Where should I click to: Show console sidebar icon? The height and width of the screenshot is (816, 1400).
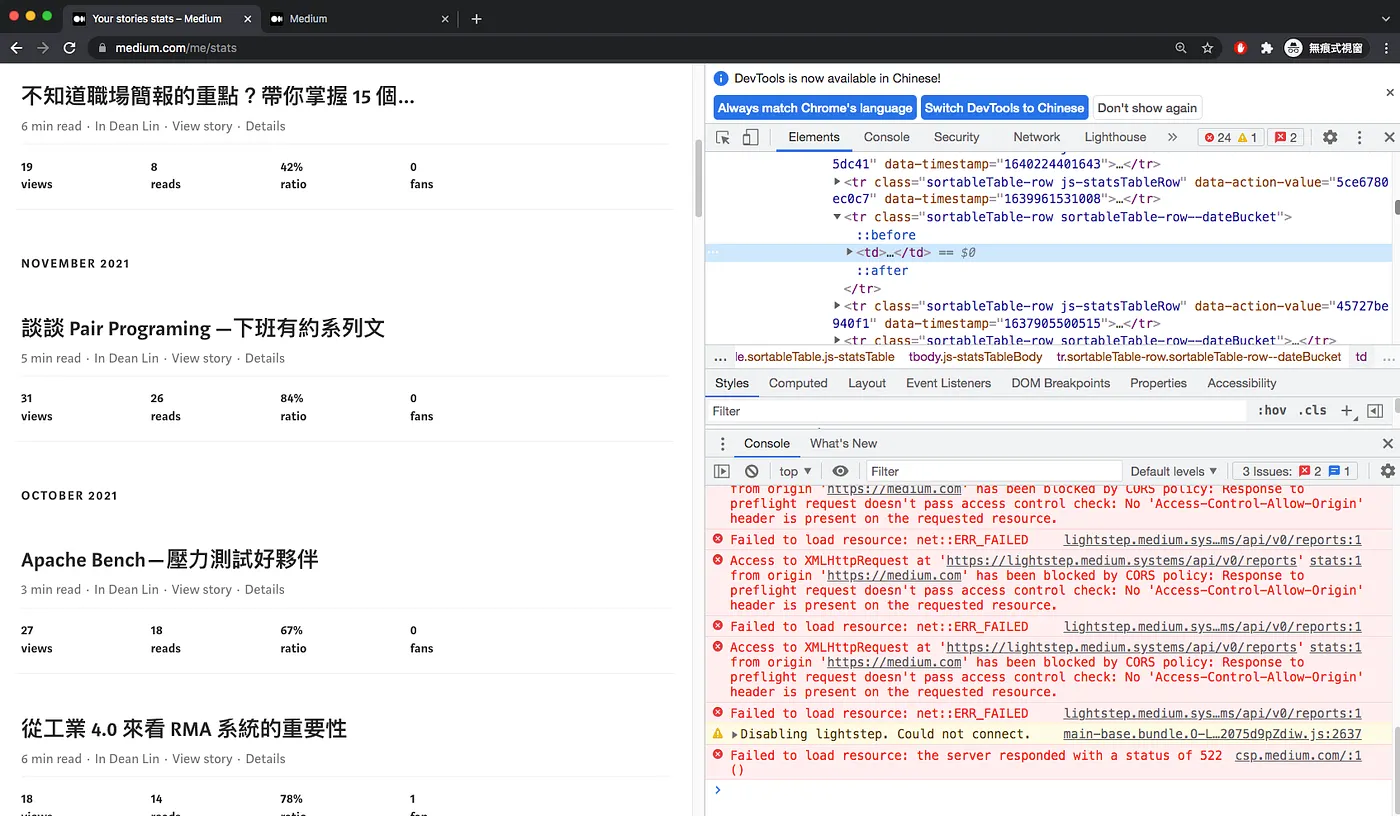pos(722,471)
